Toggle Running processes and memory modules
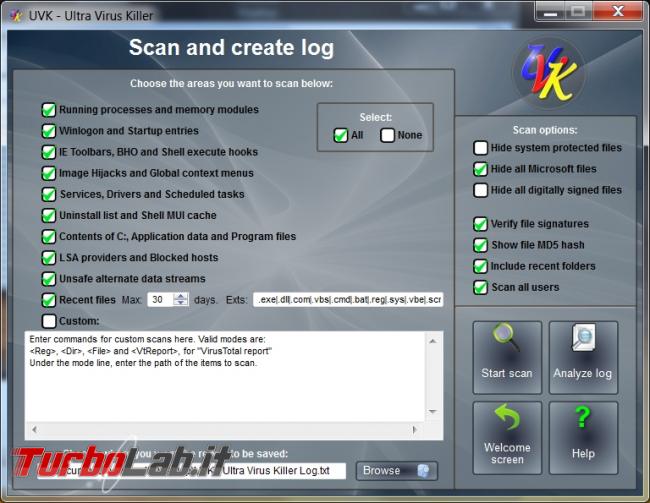 click(x=49, y=110)
